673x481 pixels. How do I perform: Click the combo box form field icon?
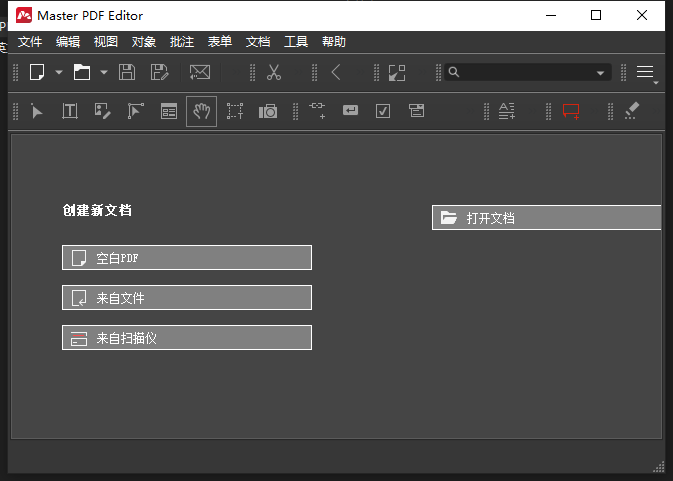[416, 111]
